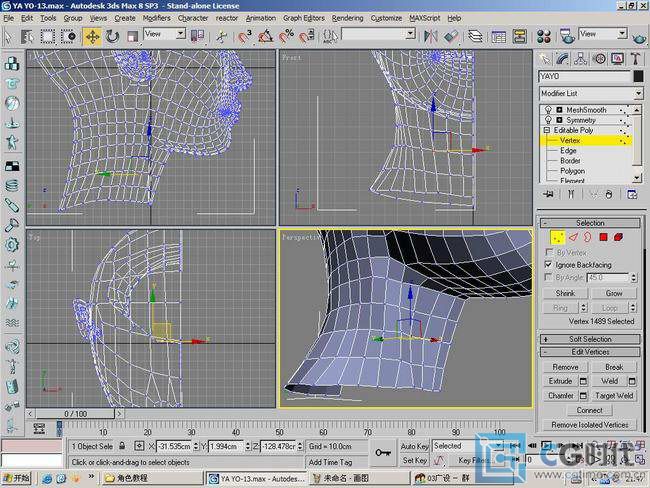Click Remove Isolated Vertices button
Viewport: 650px width, 488px height.
(x=589, y=425)
